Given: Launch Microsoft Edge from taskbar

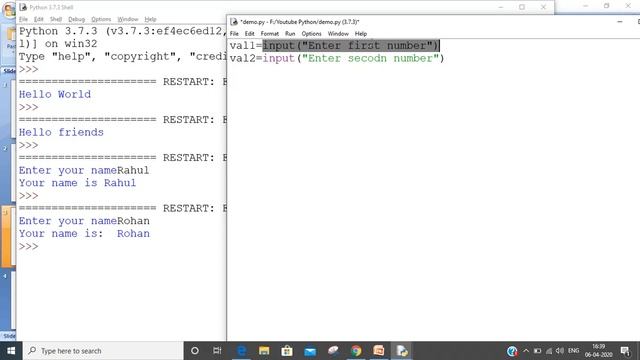Looking at the screenshot, I should pos(242,351).
